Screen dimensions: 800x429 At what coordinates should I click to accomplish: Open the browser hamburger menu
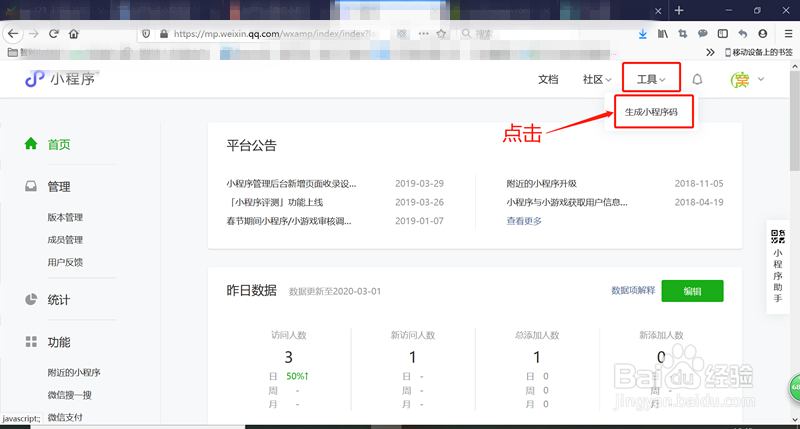coord(788,34)
